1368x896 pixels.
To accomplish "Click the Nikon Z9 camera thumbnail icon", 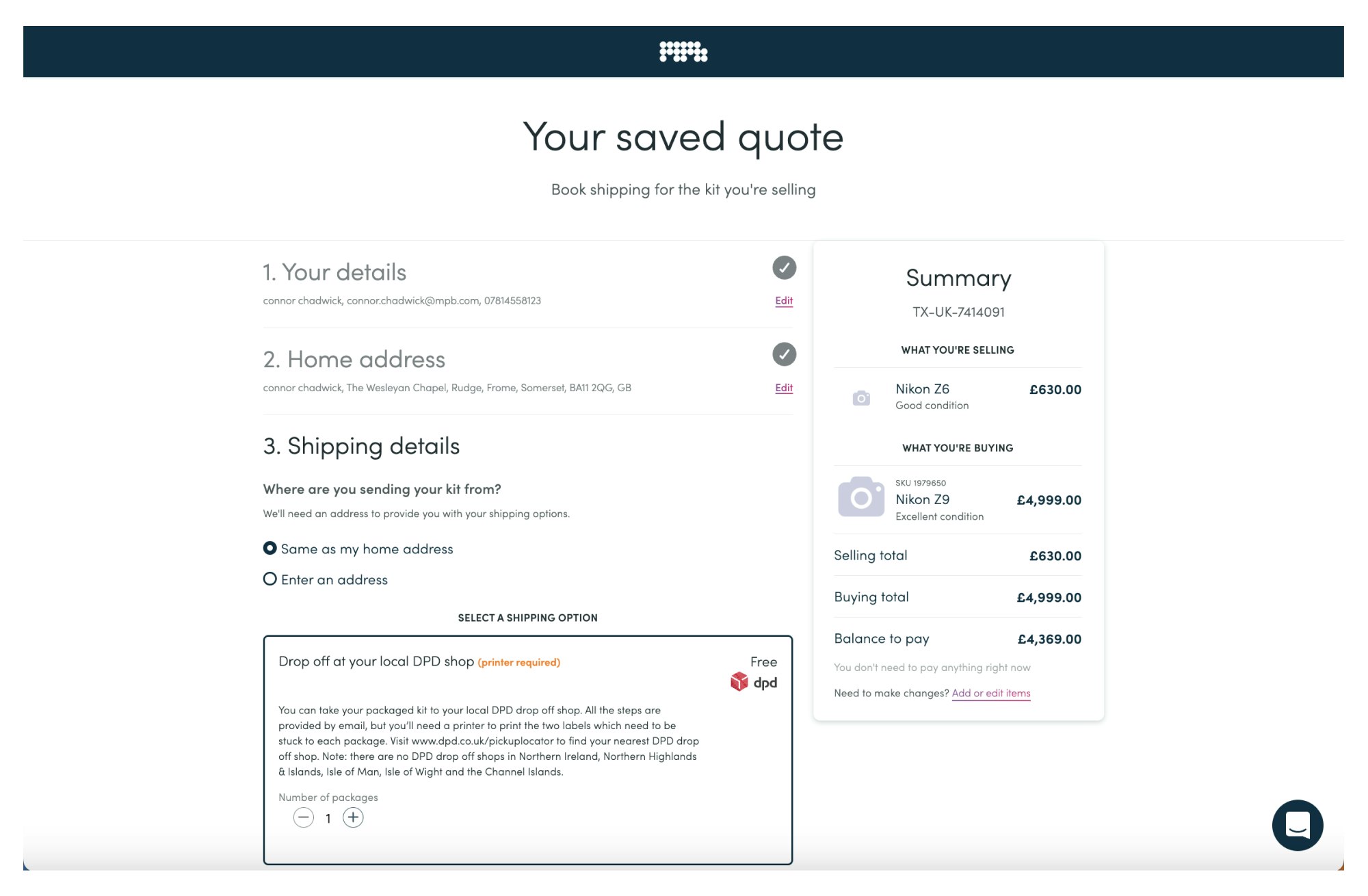I will click(861, 497).
